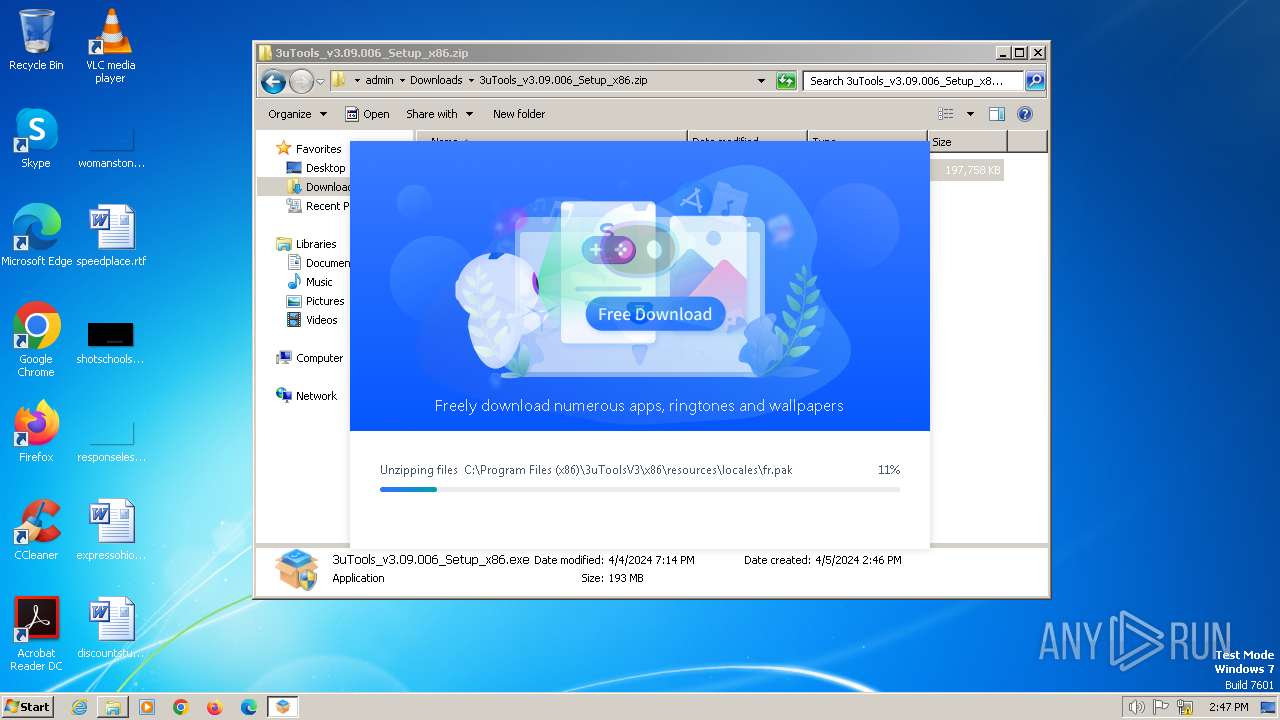Open Acrobat Reader DC desktop shortcut
Screen dimensions: 1280x720
tap(36, 634)
